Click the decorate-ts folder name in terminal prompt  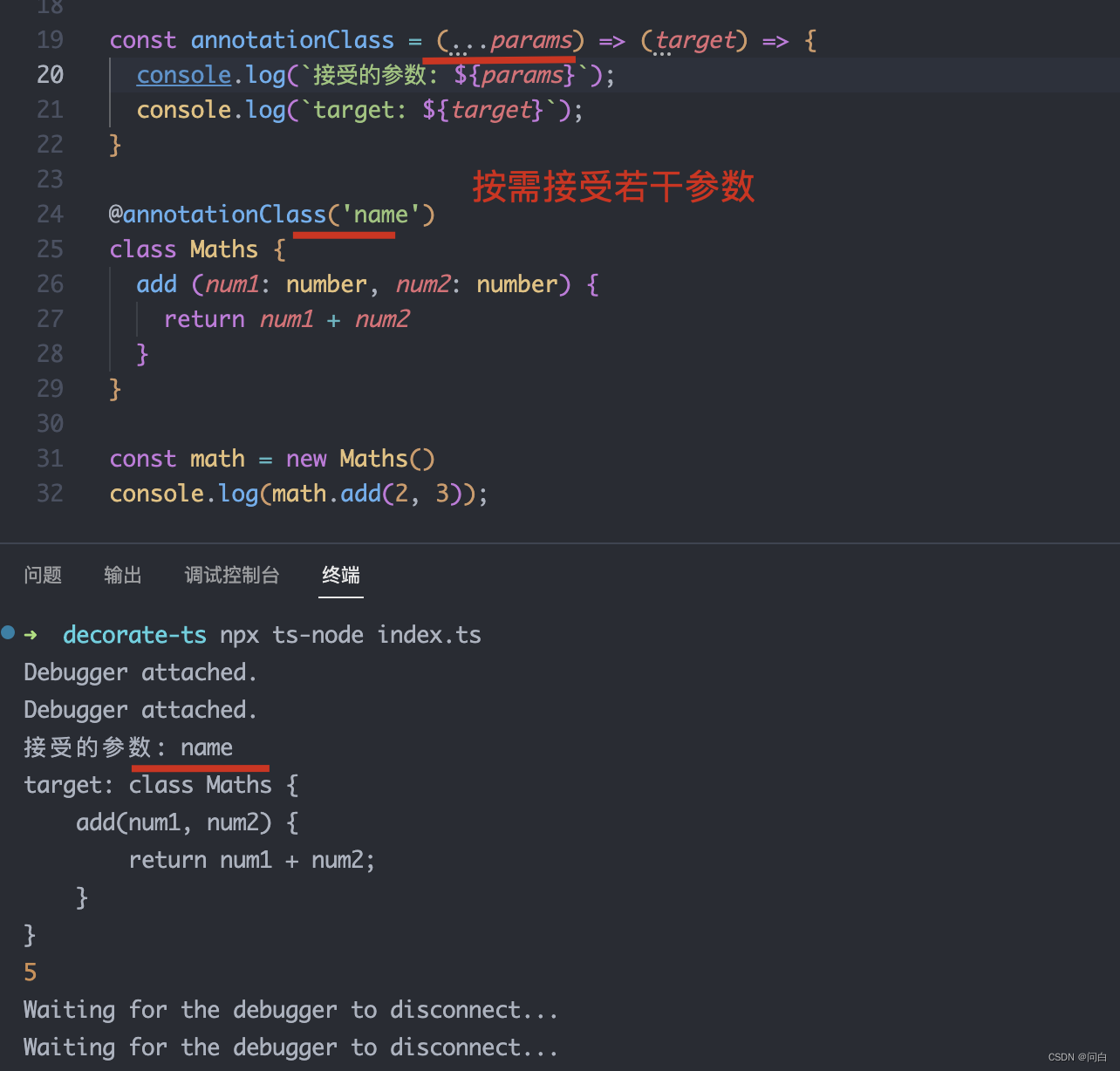134,635
